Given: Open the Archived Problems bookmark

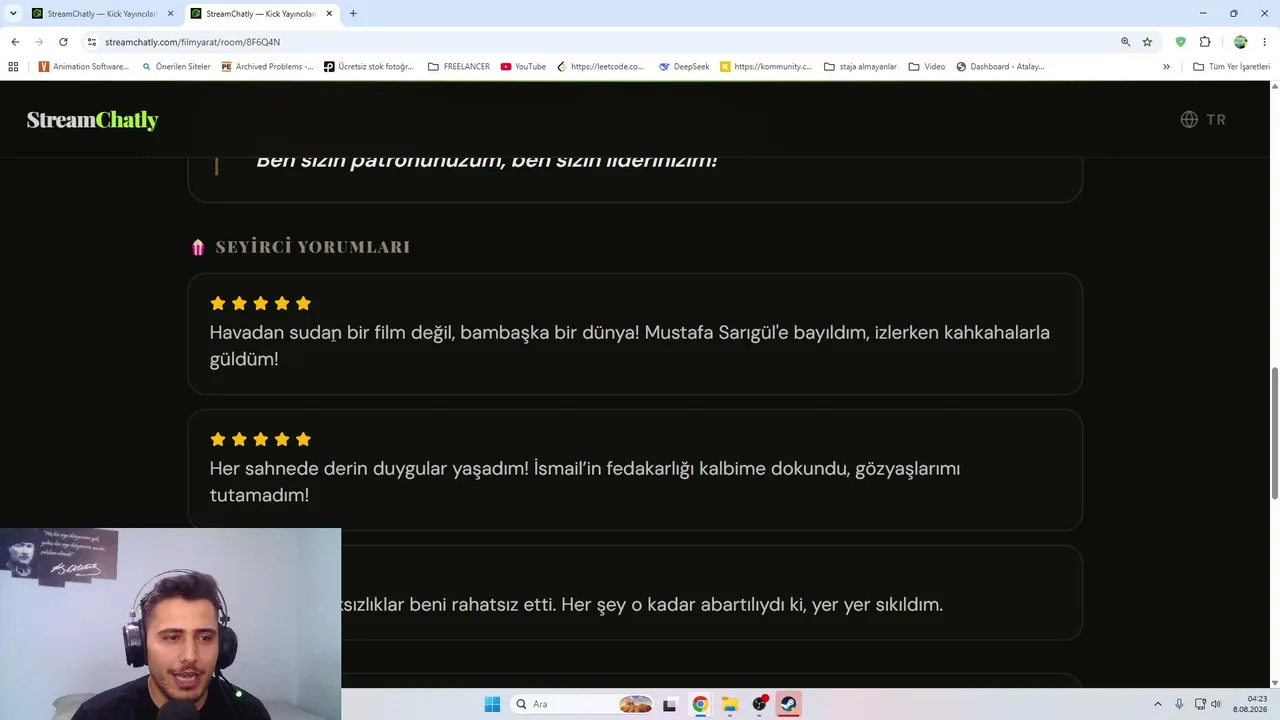Looking at the screenshot, I should (x=267, y=67).
